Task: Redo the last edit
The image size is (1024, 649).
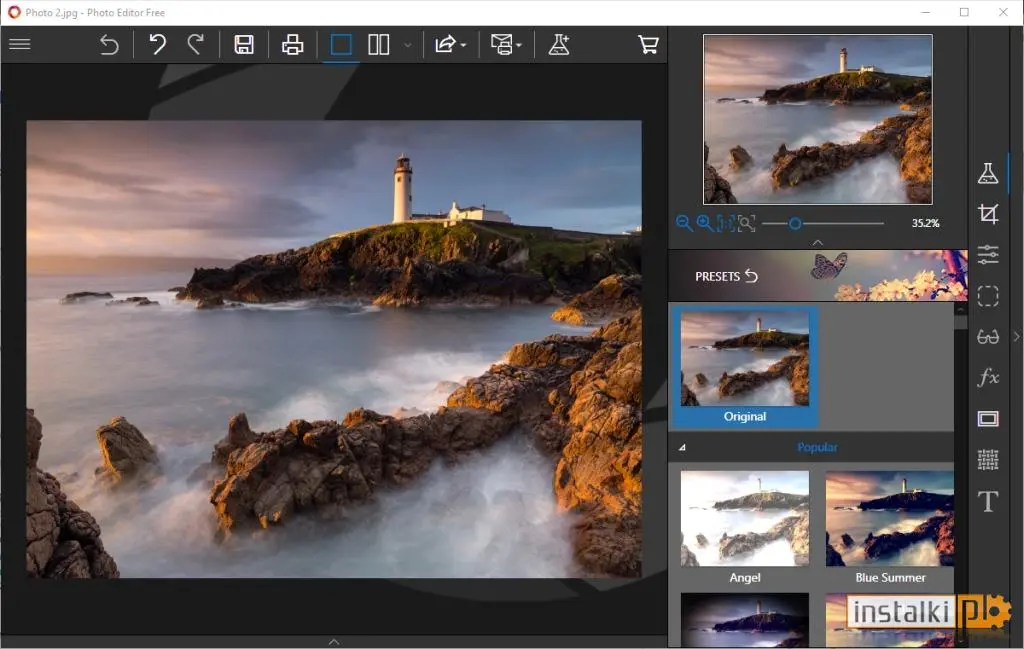Action: (195, 44)
